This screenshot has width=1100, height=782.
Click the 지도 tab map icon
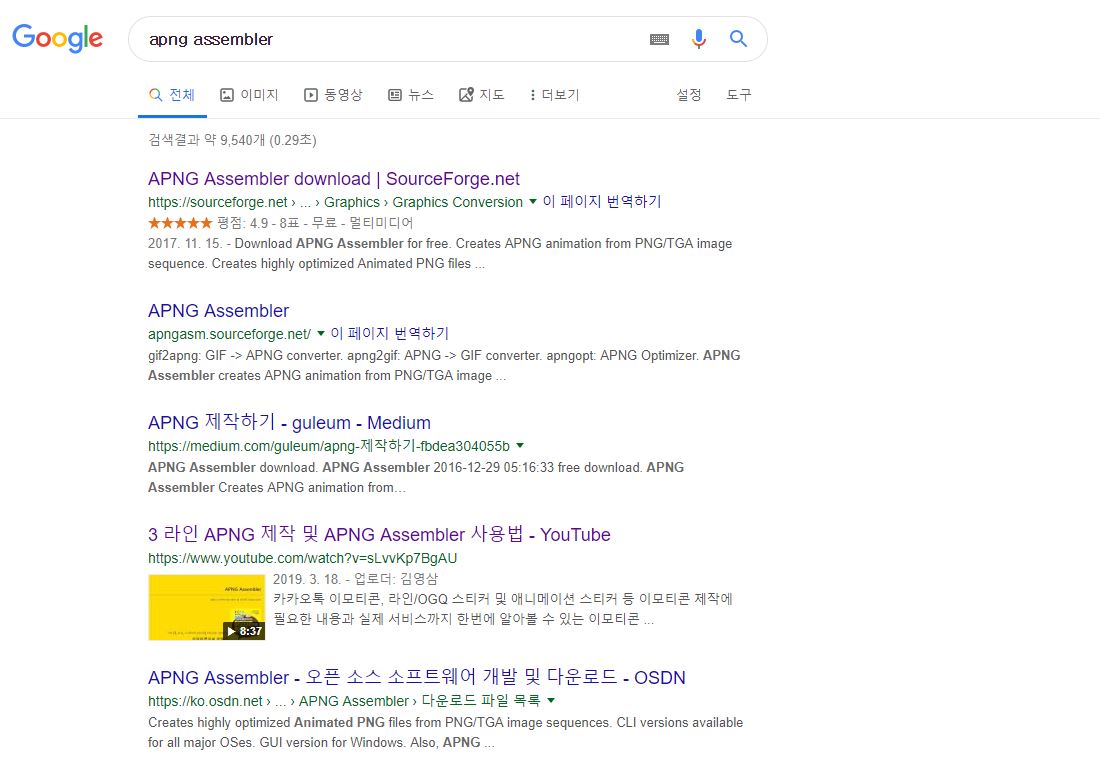pyautogui.click(x=466, y=95)
